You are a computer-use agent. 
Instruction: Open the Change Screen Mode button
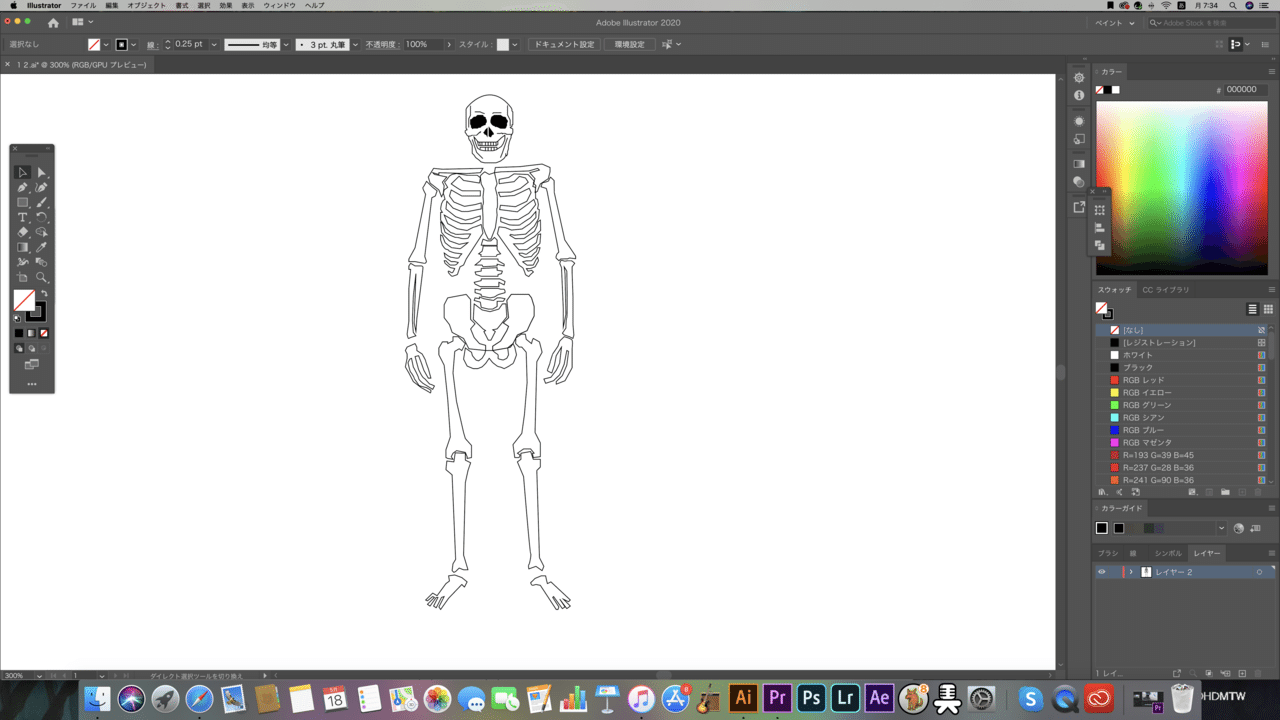32,364
